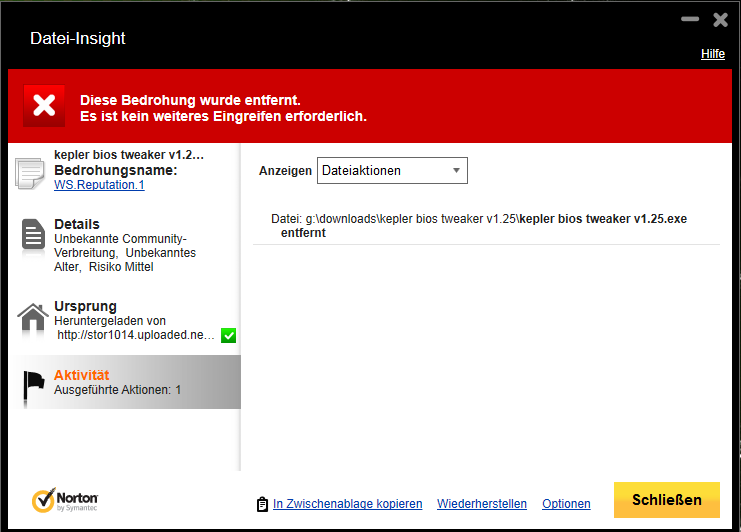Click the 'Bedrohungsname:' label

tap(116, 170)
